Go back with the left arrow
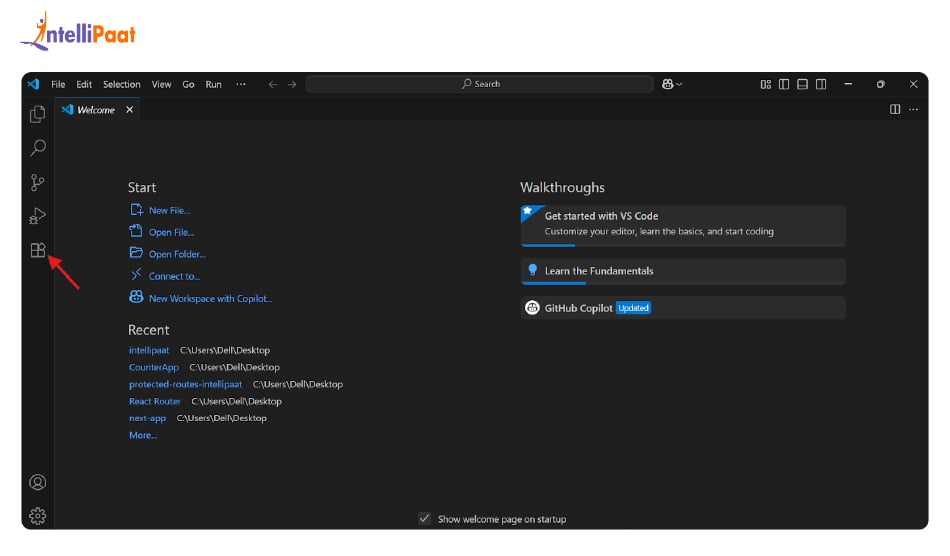950x556 pixels. [x=273, y=84]
